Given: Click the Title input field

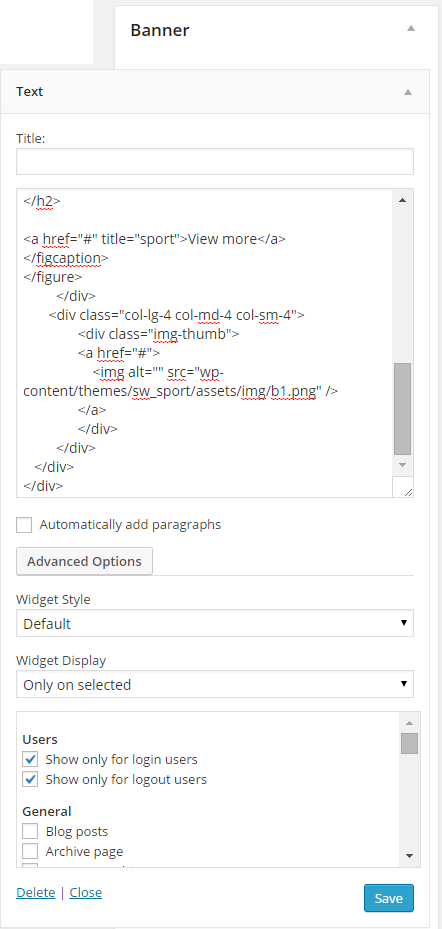Looking at the screenshot, I should tap(214, 162).
